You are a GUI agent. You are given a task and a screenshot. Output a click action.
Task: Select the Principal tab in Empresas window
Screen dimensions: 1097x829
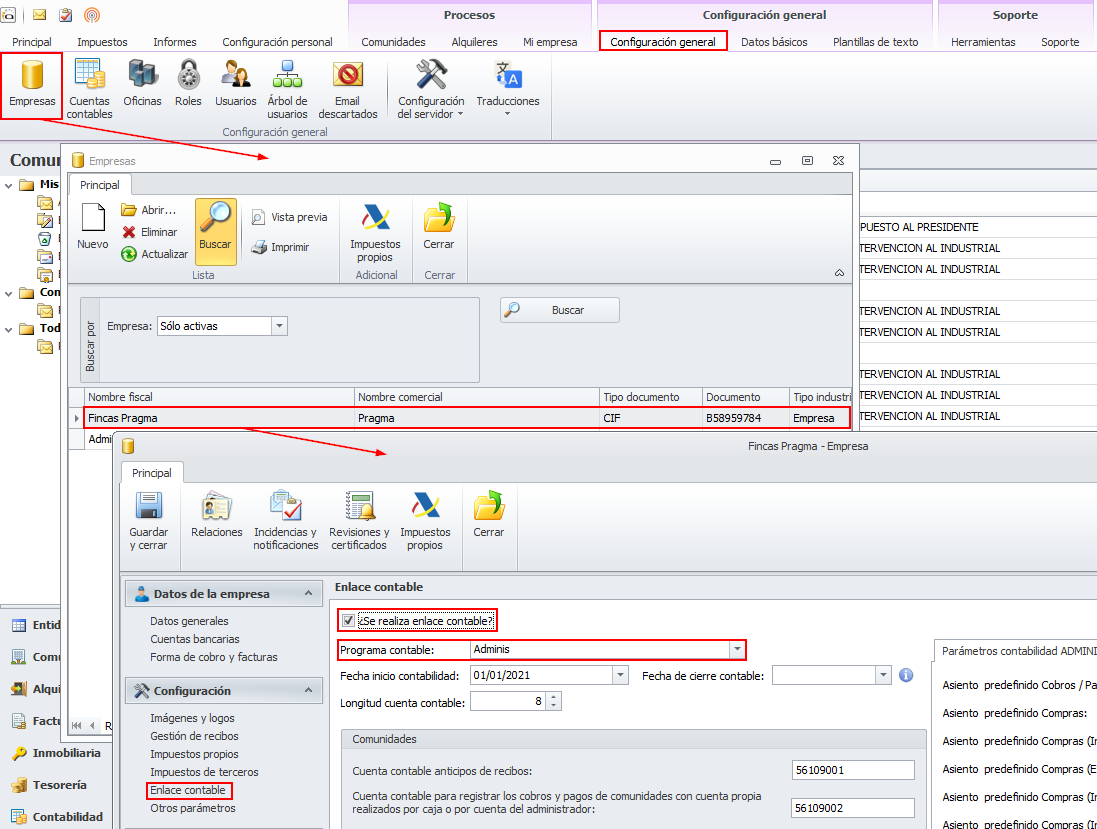(100, 185)
